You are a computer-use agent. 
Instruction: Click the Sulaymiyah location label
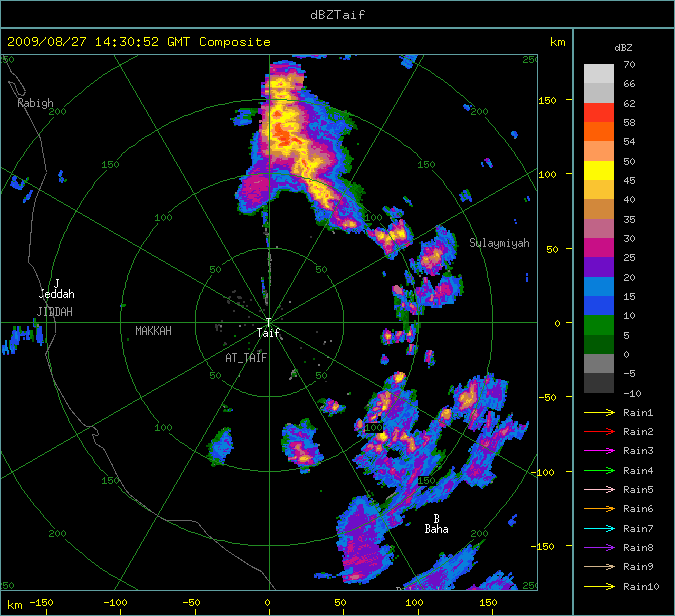pos(499,243)
